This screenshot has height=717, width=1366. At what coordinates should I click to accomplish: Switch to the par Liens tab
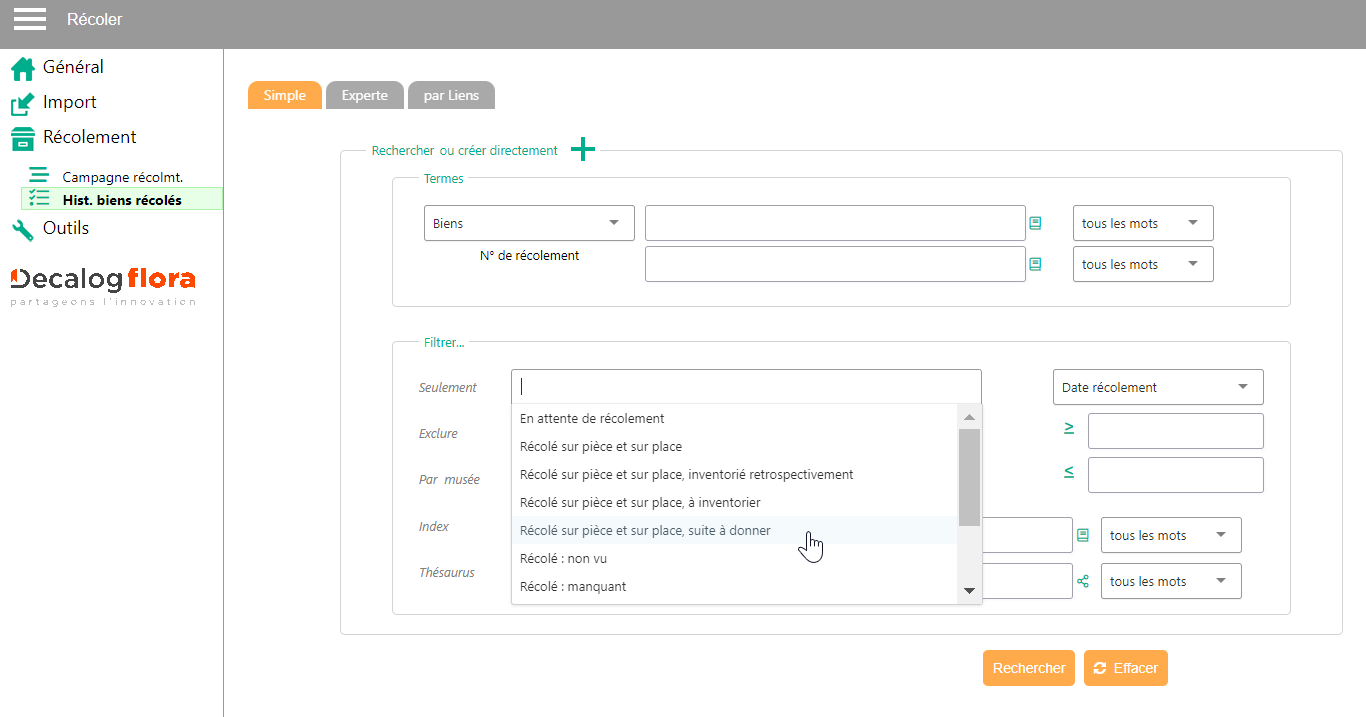point(451,96)
